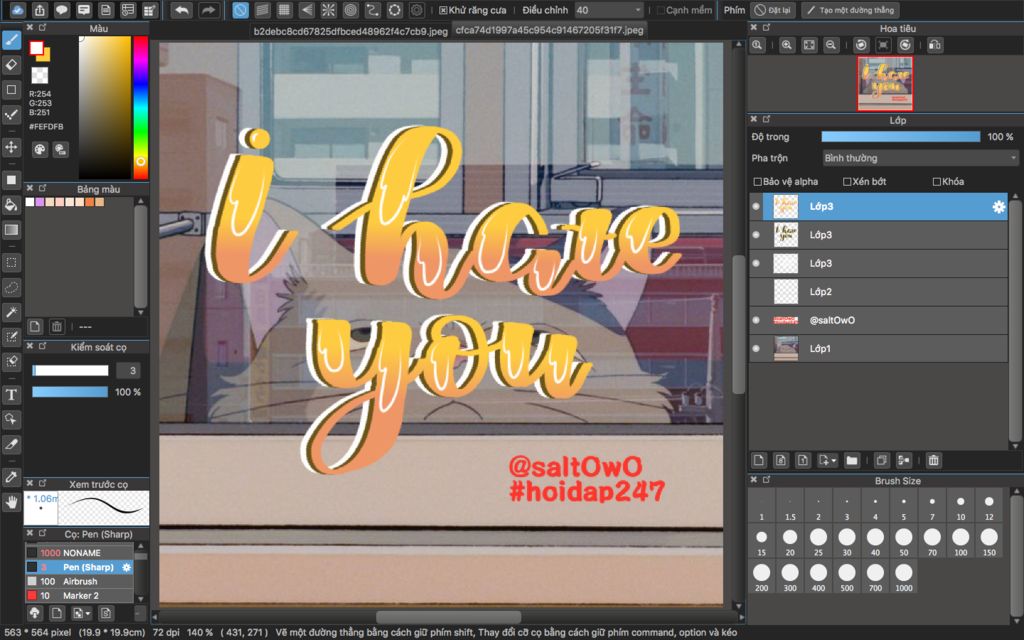
Task: Delete the selected layer with trash icon
Action: pyautogui.click(x=934, y=460)
